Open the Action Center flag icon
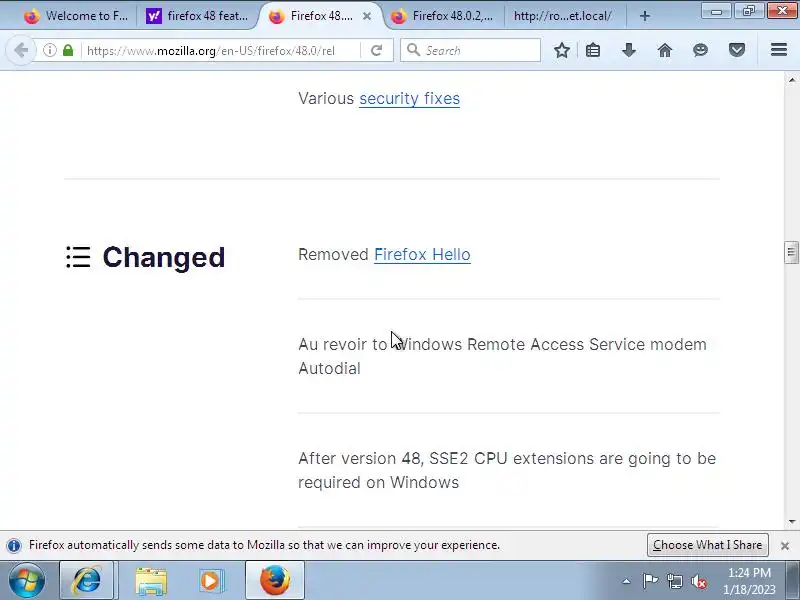800x600 pixels. point(650,581)
